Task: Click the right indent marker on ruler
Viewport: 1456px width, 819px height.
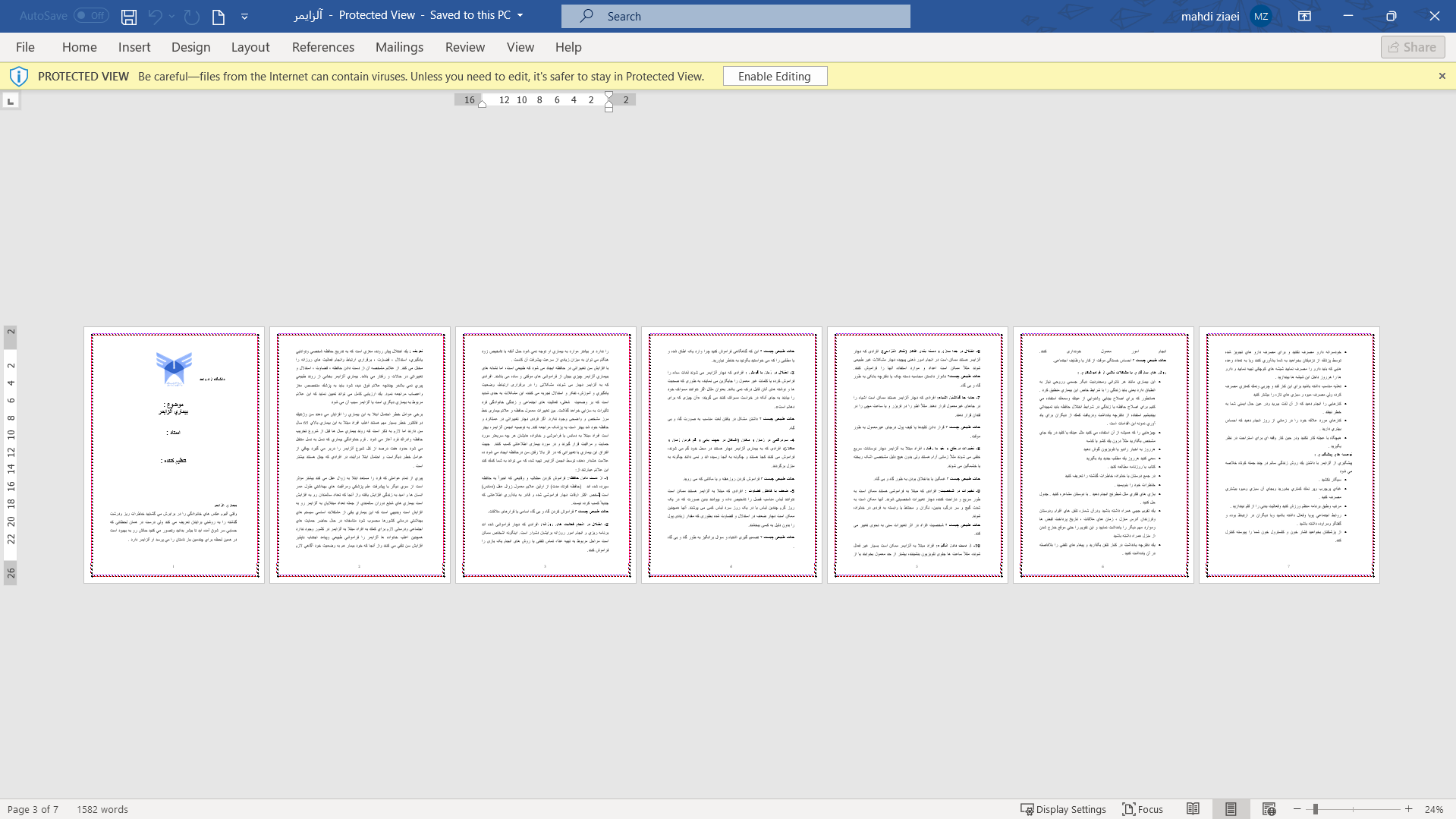Action: point(609,96)
